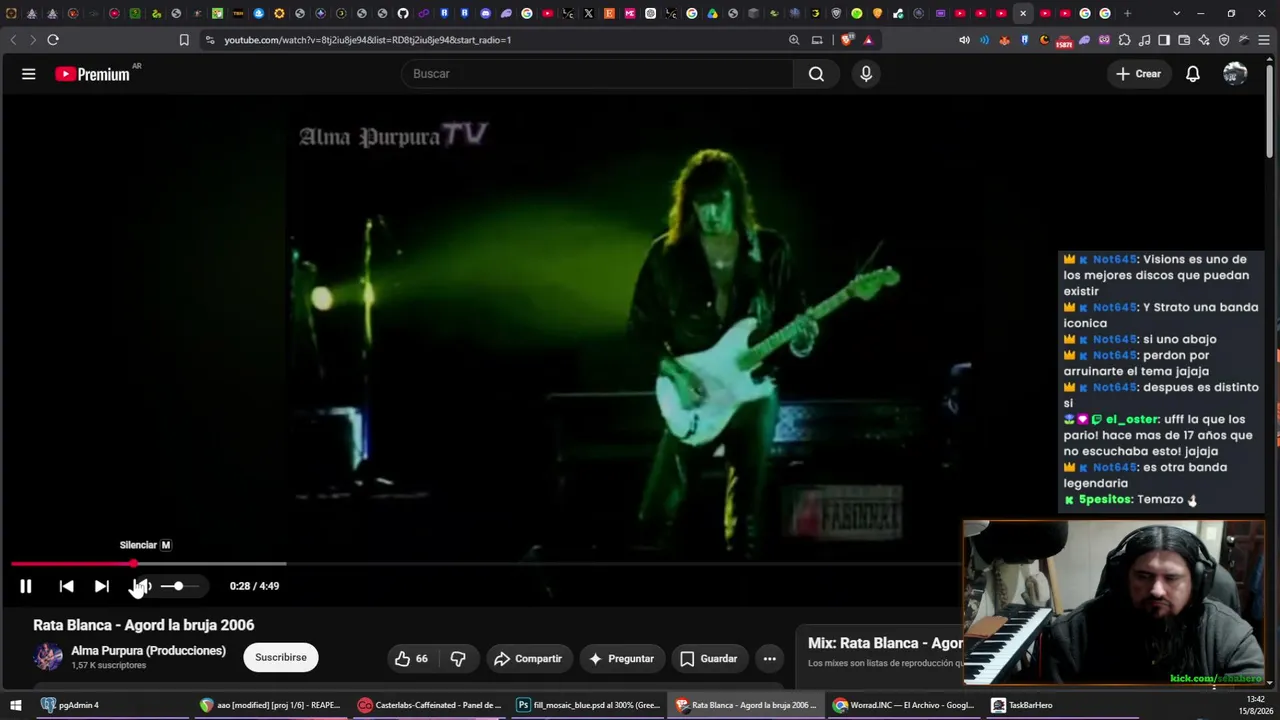Reload the current page
The width and height of the screenshot is (1280, 720).
(53, 40)
